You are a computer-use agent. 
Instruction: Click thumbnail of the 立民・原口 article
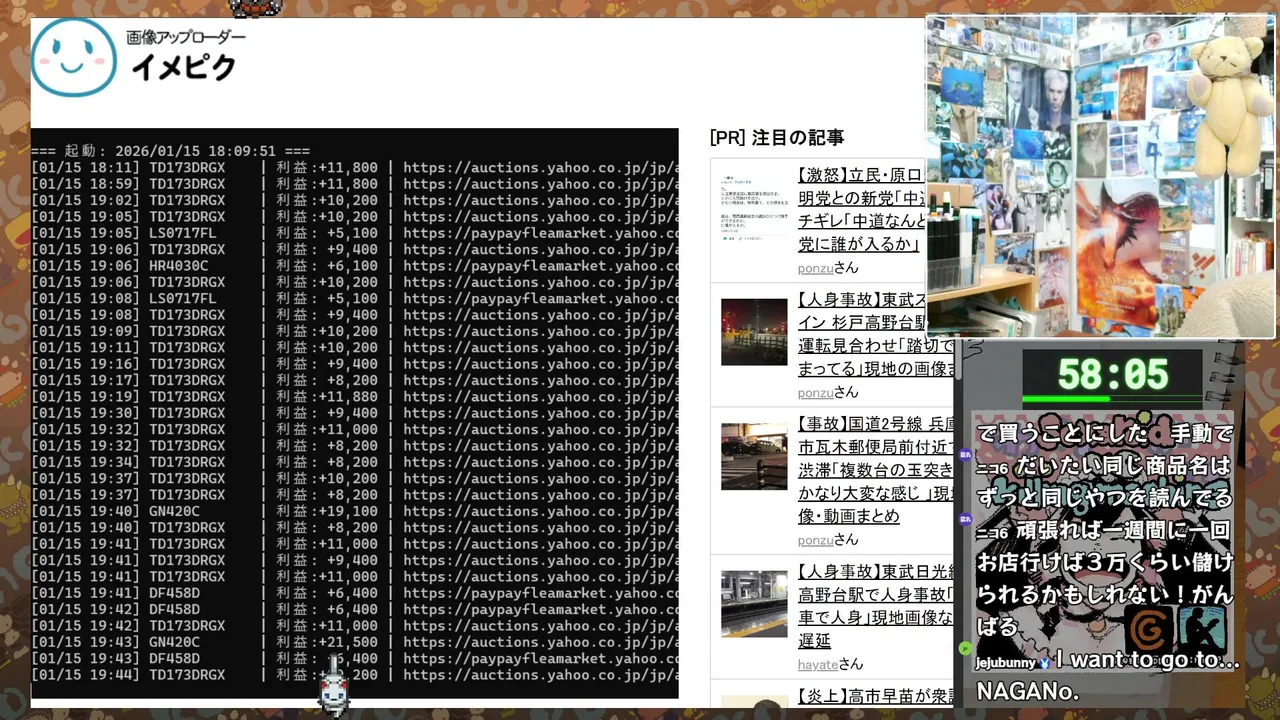coord(754,207)
